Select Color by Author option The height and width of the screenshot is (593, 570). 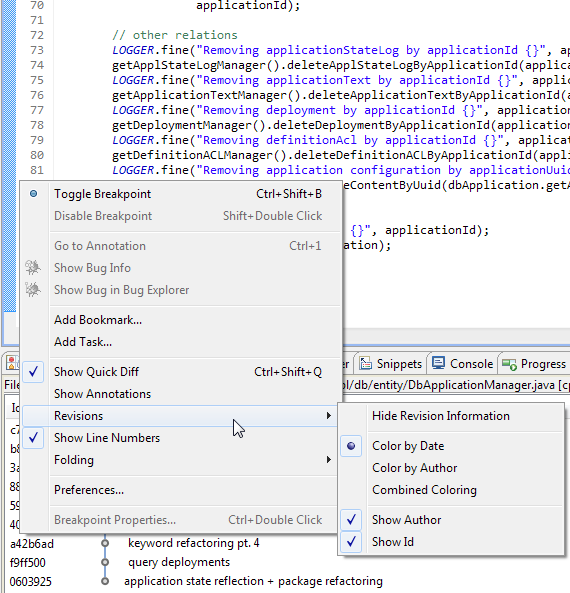pyautogui.click(x=451, y=468)
